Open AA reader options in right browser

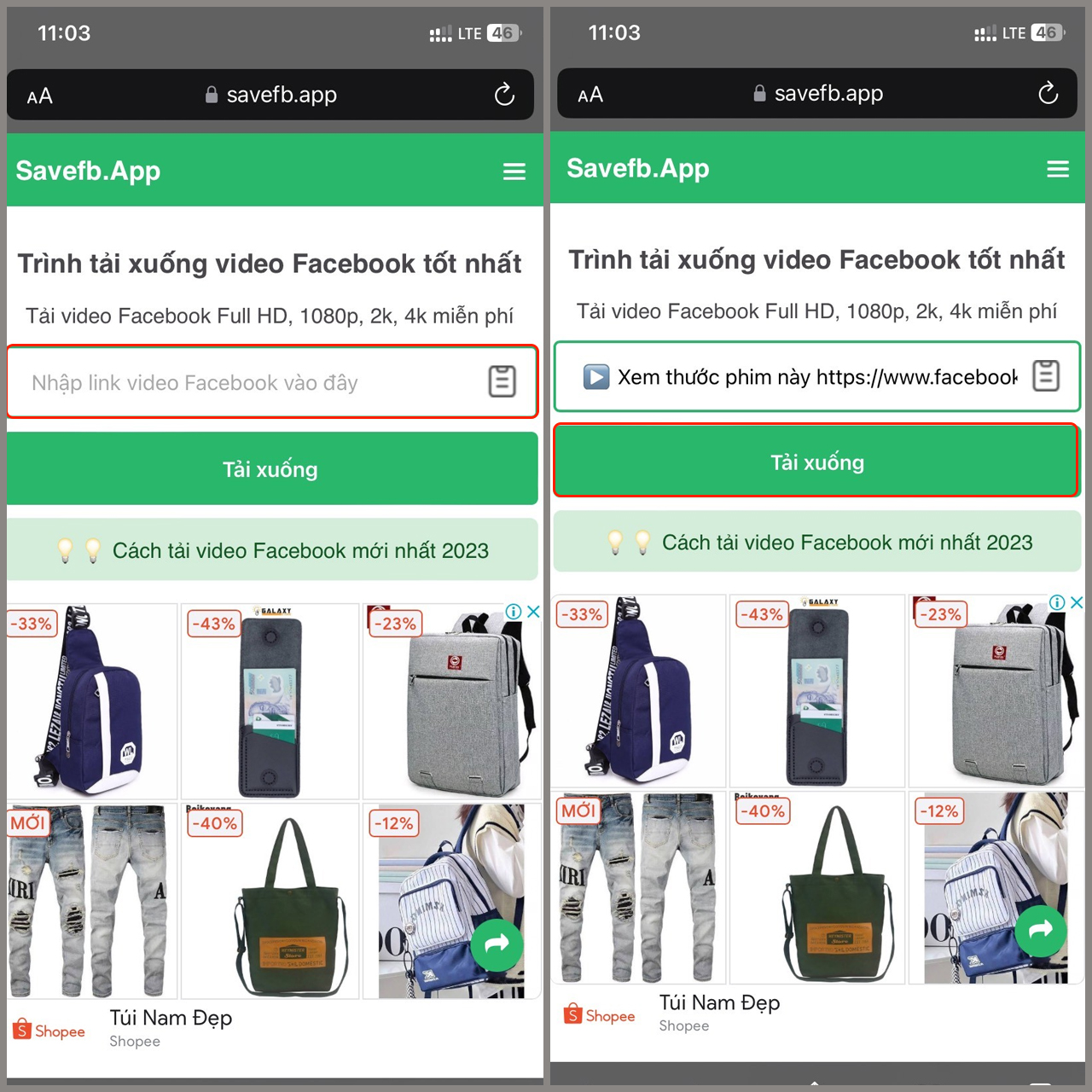(590, 95)
